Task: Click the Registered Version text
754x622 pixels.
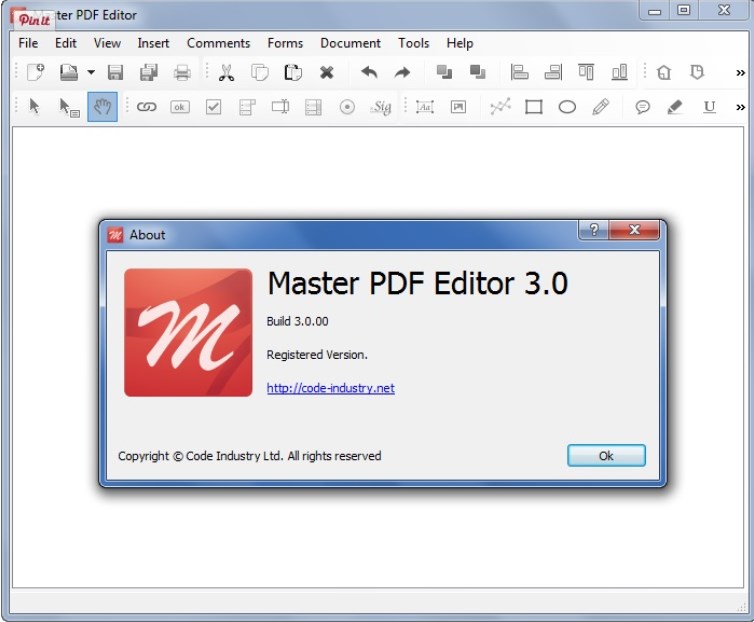Action: click(317, 355)
